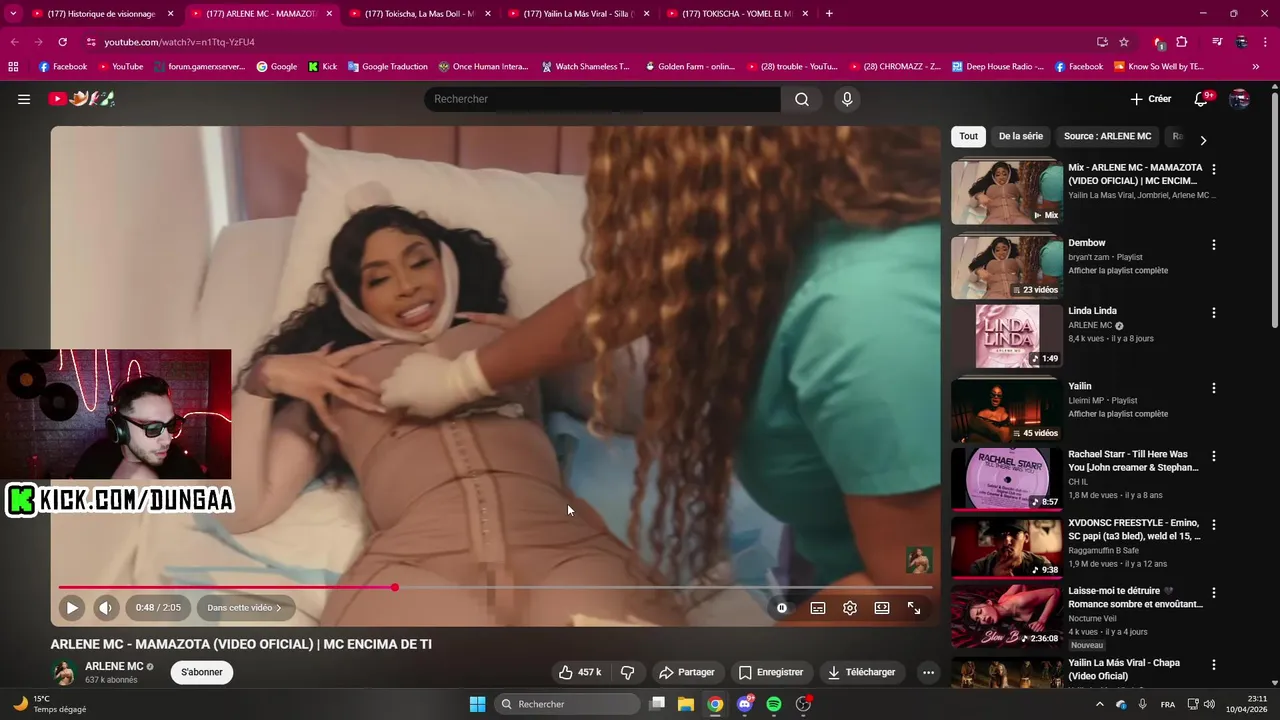Image resolution: width=1280 pixels, height=720 pixels.
Task: Open Spotify from the taskbar
Action: [774, 704]
